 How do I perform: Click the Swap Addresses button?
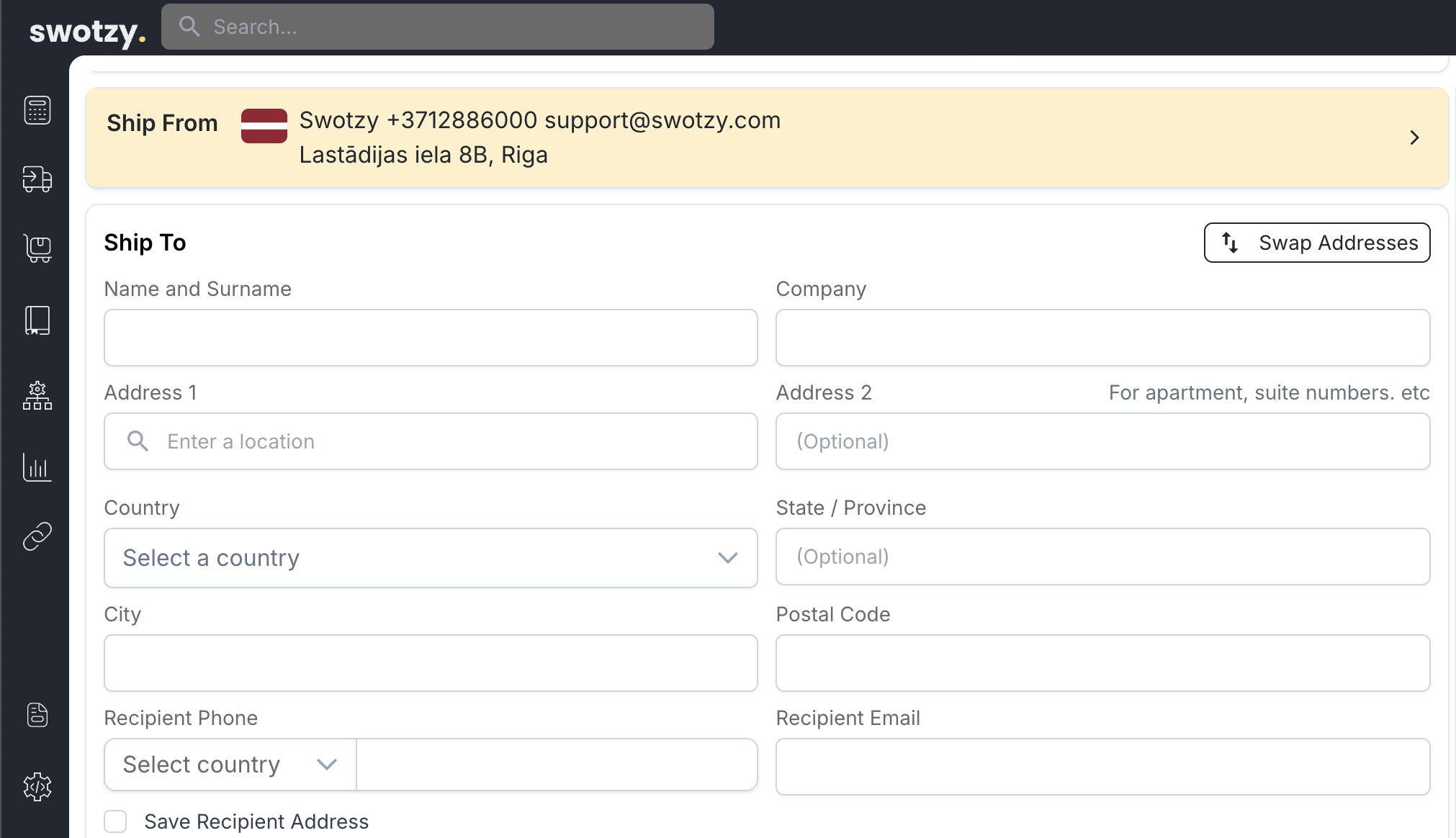point(1316,243)
